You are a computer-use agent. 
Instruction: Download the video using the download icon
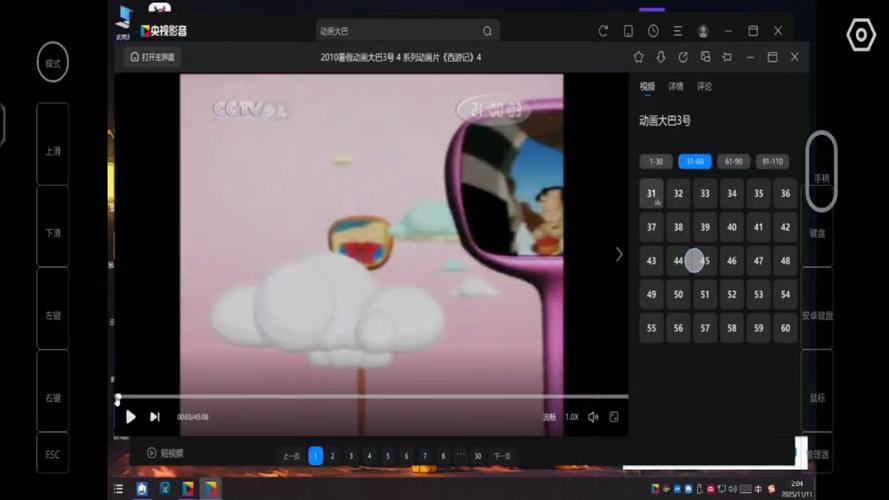pyautogui.click(x=661, y=57)
